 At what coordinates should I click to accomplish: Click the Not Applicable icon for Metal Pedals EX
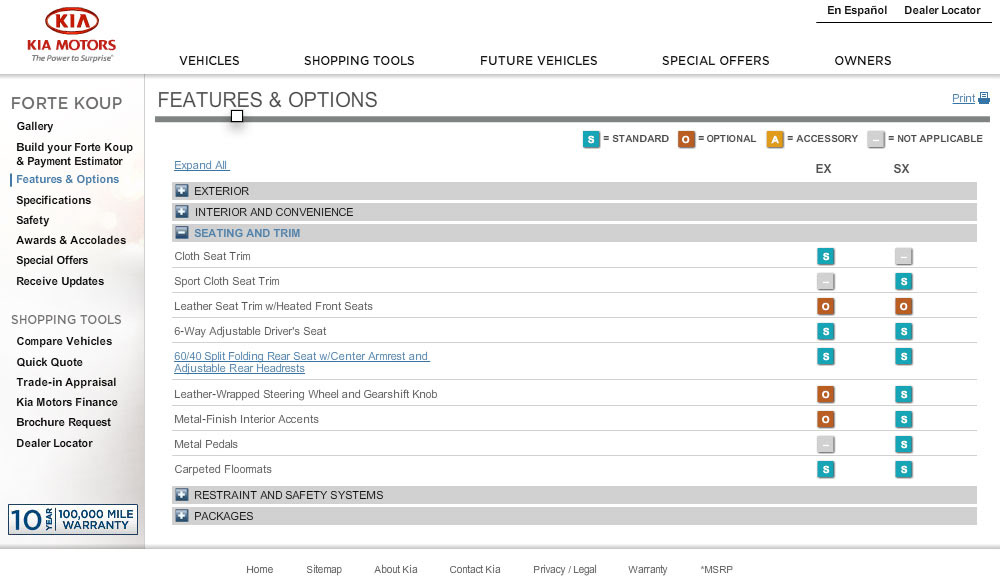click(x=825, y=444)
